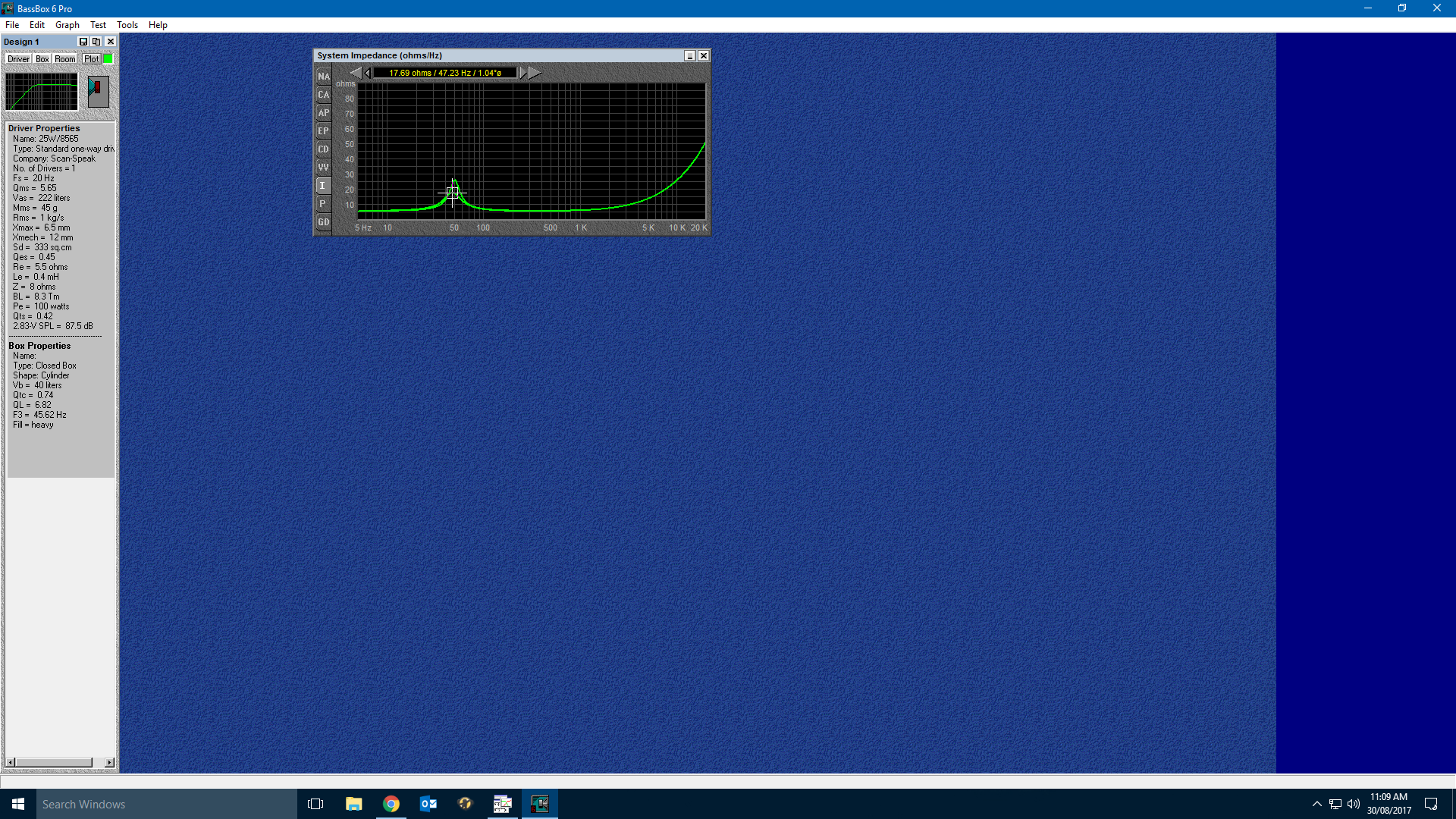Click the cursor readout 17.69 ohms field
The image size is (1456, 819).
(x=445, y=73)
